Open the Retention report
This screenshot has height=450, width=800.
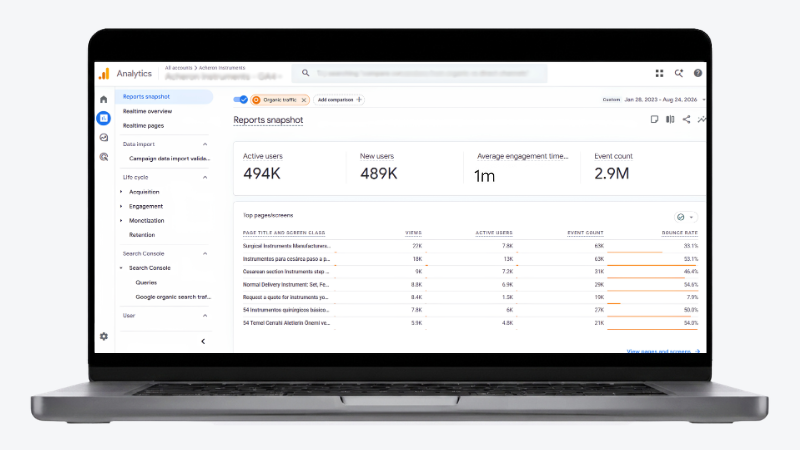(x=142, y=235)
